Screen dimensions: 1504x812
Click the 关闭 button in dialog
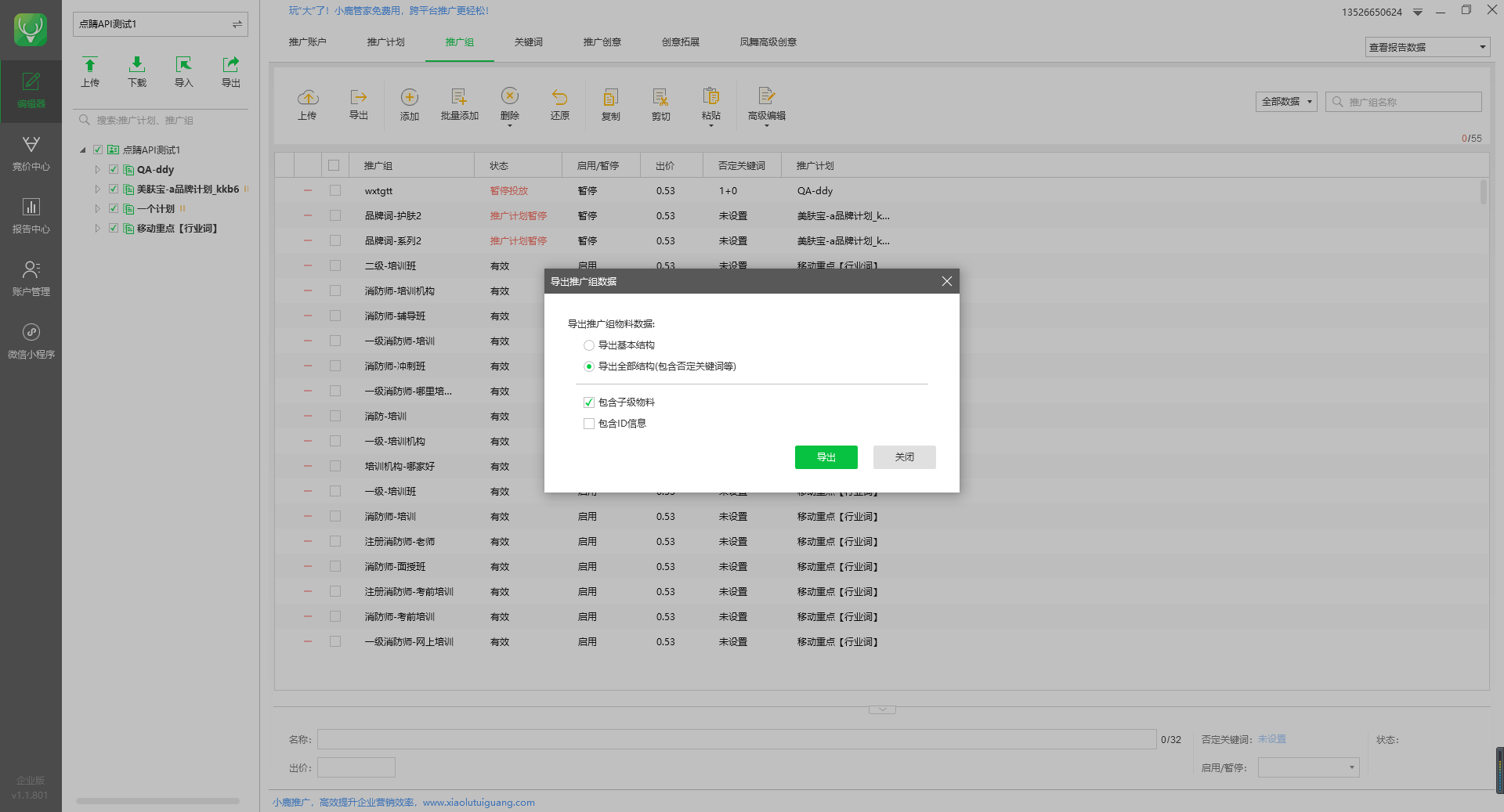tap(904, 457)
